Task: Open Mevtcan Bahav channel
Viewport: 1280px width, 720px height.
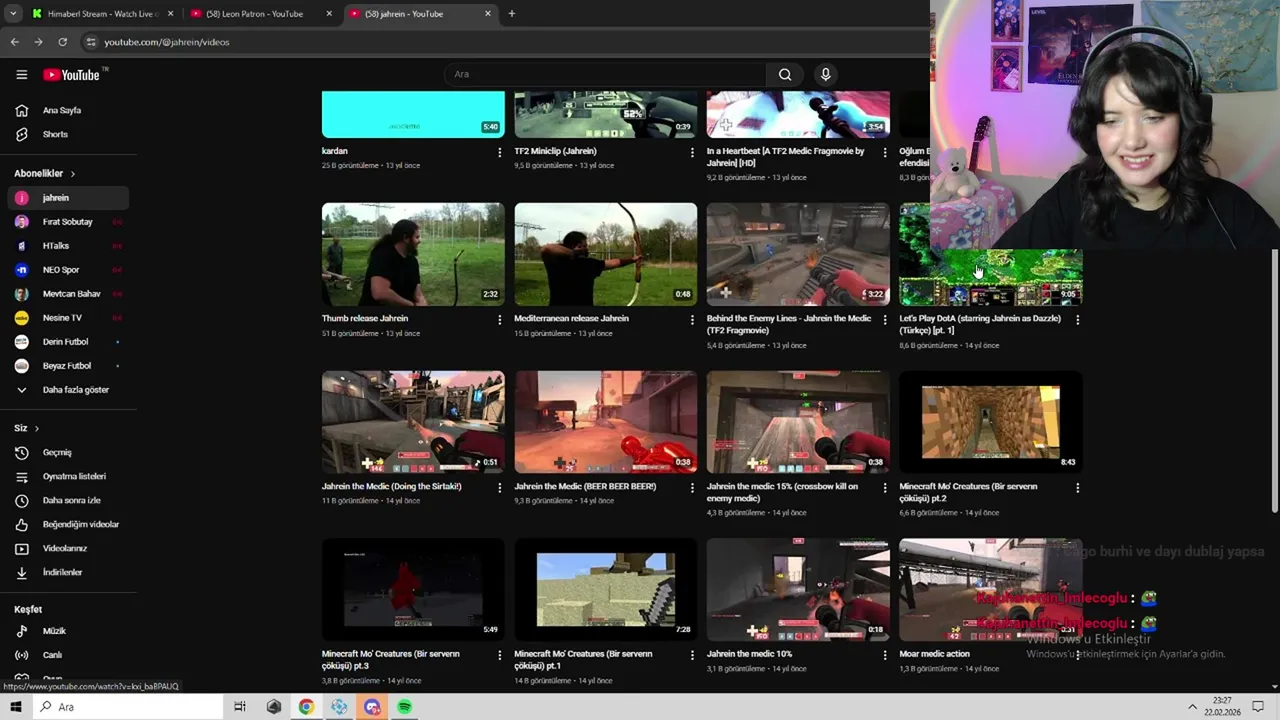Action: (68, 294)
